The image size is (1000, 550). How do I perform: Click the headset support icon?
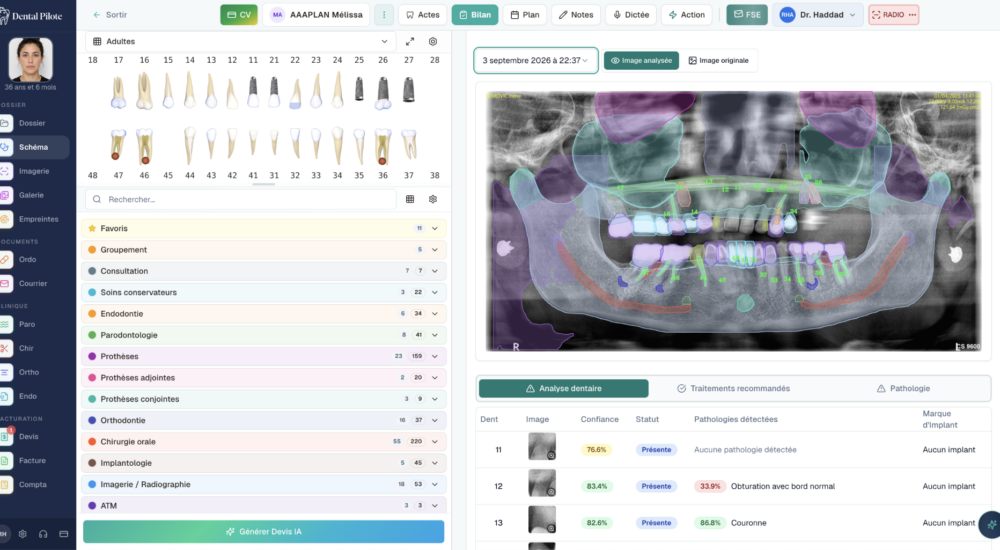43,534
